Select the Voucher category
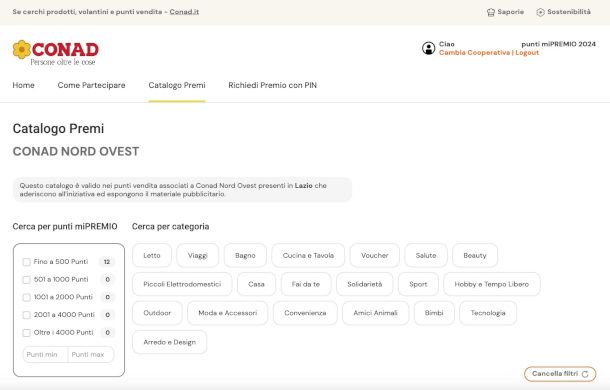610x390 pixels. [375, 255]
